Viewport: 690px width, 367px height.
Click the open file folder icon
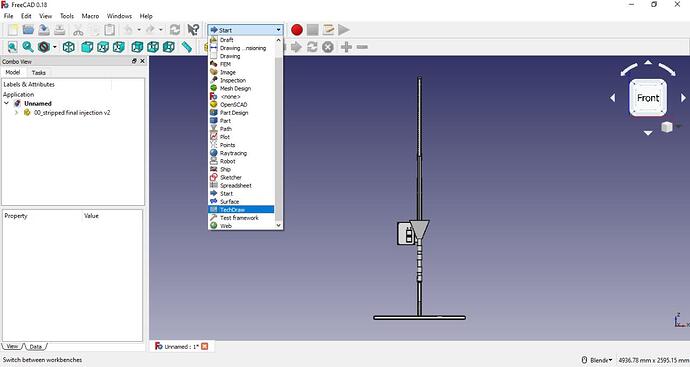point(28,30)
